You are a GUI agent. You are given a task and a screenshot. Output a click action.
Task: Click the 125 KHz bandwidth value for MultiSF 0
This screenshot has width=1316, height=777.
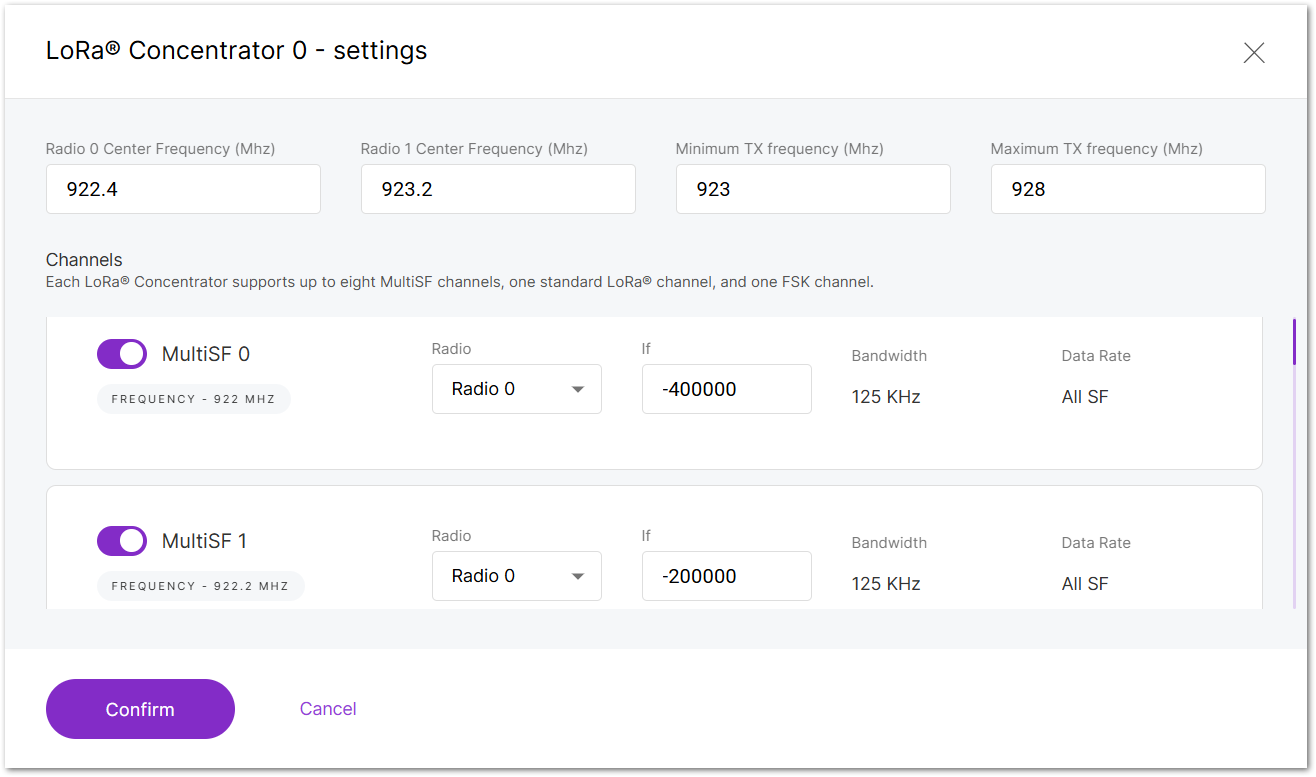point(886,397)
